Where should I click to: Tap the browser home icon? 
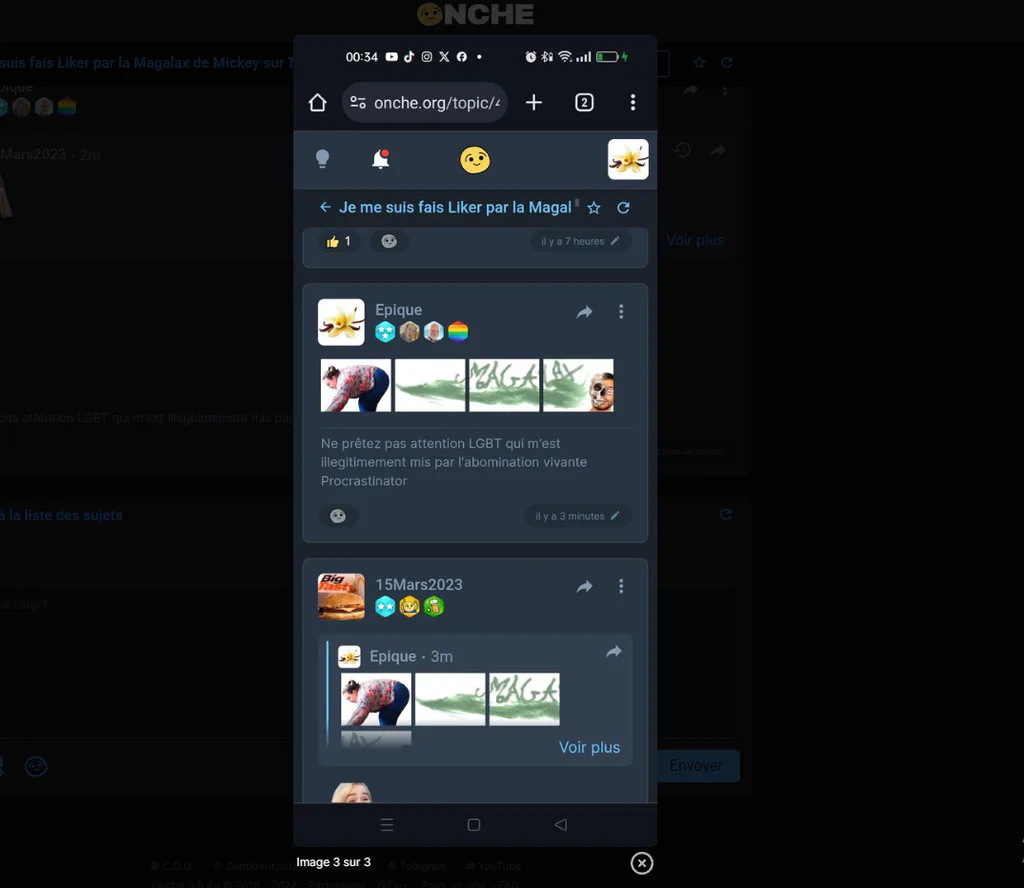click(x=317, y=103)
